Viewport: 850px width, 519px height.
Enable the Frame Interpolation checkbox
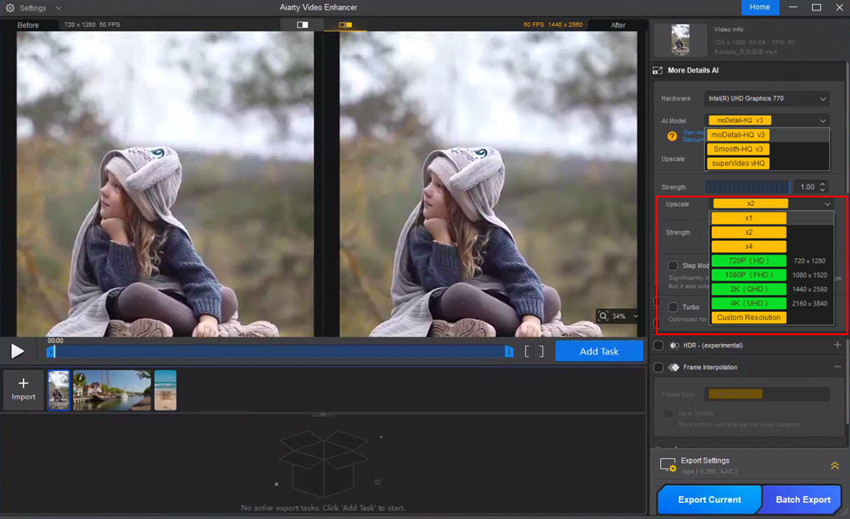tap(658, 368)
